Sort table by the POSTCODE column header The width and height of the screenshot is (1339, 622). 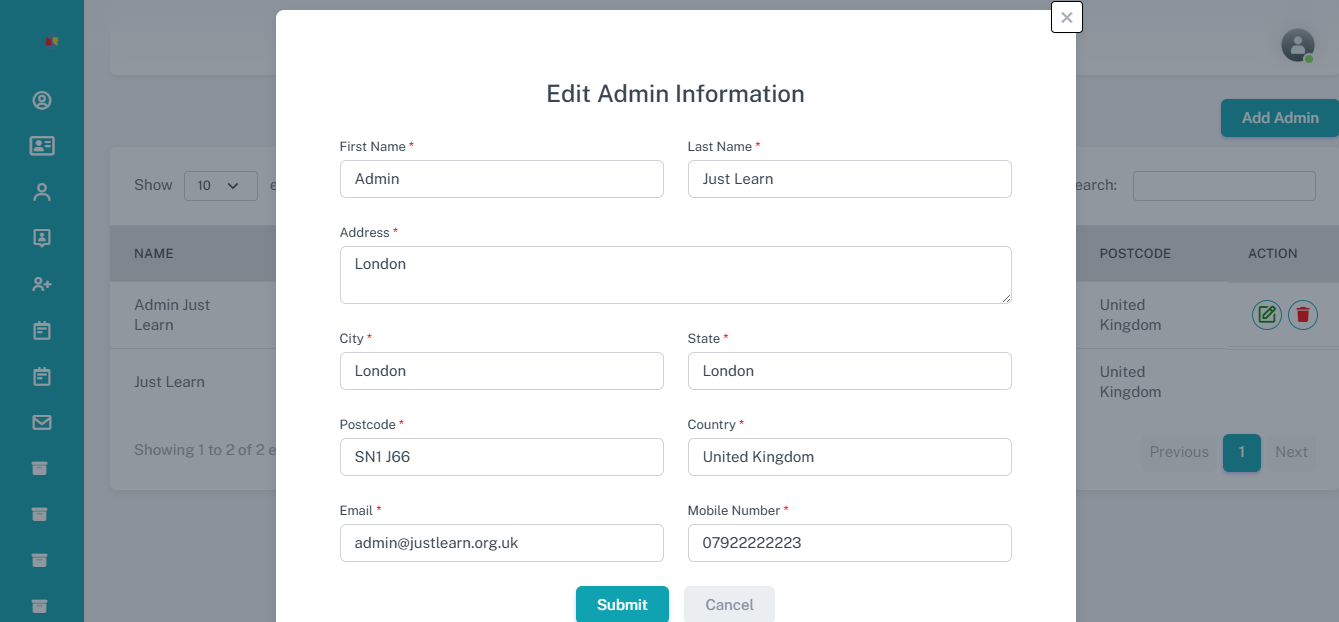pyautogui.click(x=1135, y=253)
